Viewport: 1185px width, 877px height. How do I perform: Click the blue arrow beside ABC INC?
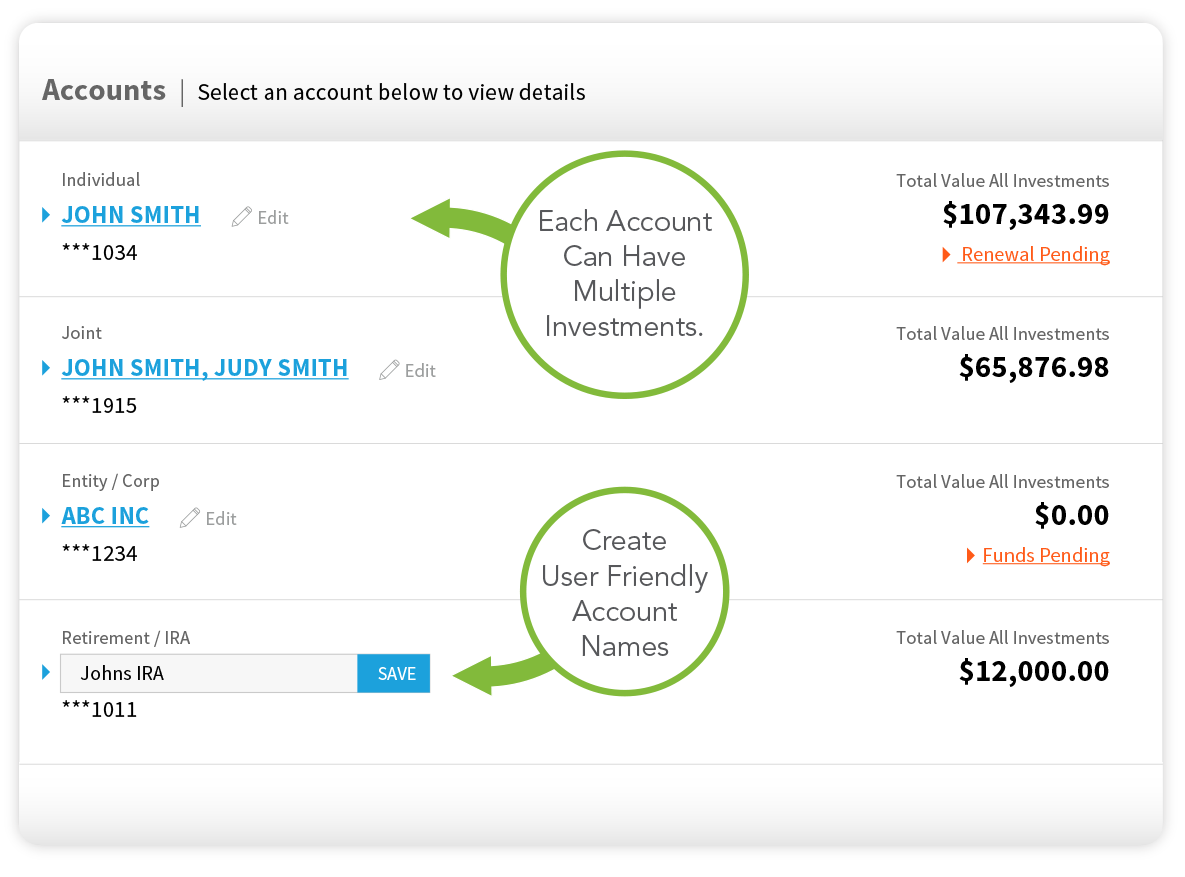[45, 516]
